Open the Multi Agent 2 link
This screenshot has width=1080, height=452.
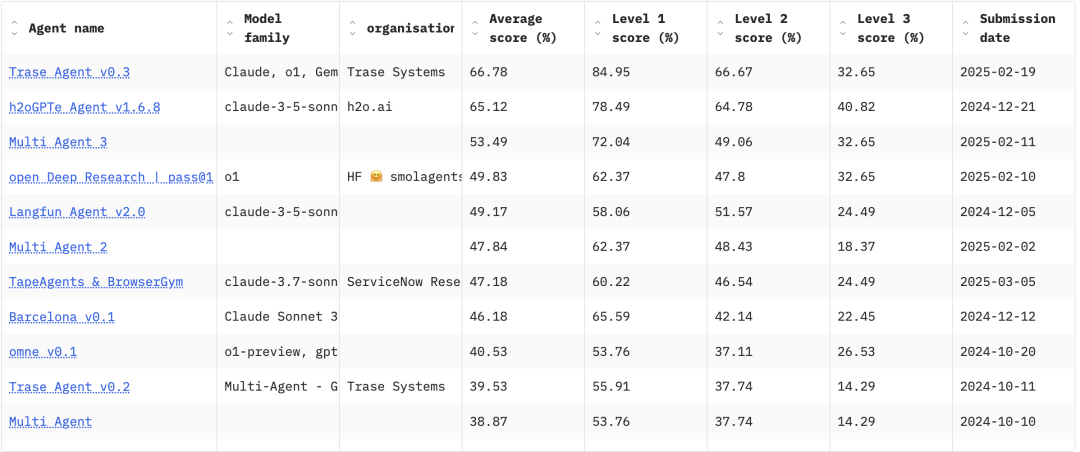tap(58, 247)
